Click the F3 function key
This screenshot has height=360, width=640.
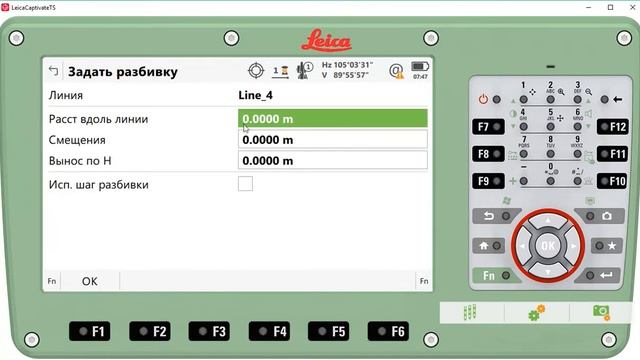(x=209, y=331)
